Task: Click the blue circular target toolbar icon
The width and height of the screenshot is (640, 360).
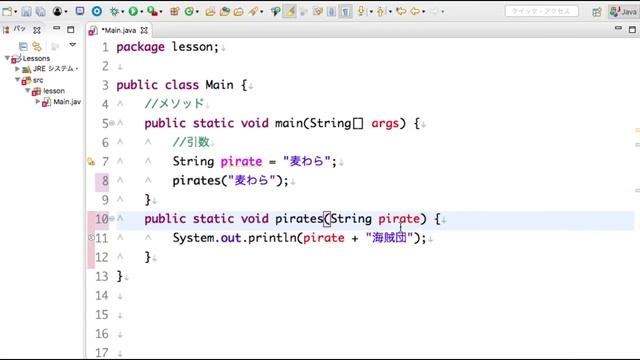Action: [97, 11]
